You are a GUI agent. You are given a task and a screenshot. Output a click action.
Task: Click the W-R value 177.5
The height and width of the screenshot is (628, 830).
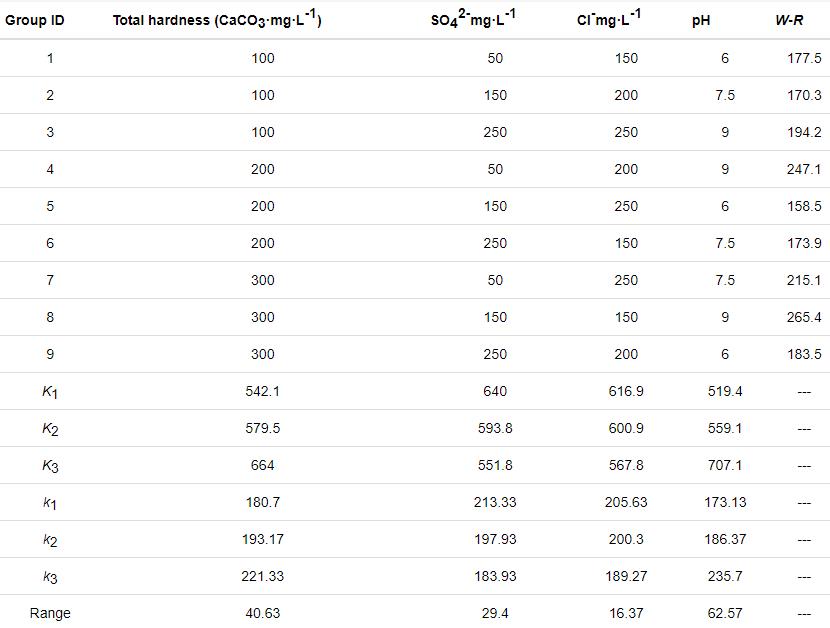pyautogui.click(x=804, y=58)
